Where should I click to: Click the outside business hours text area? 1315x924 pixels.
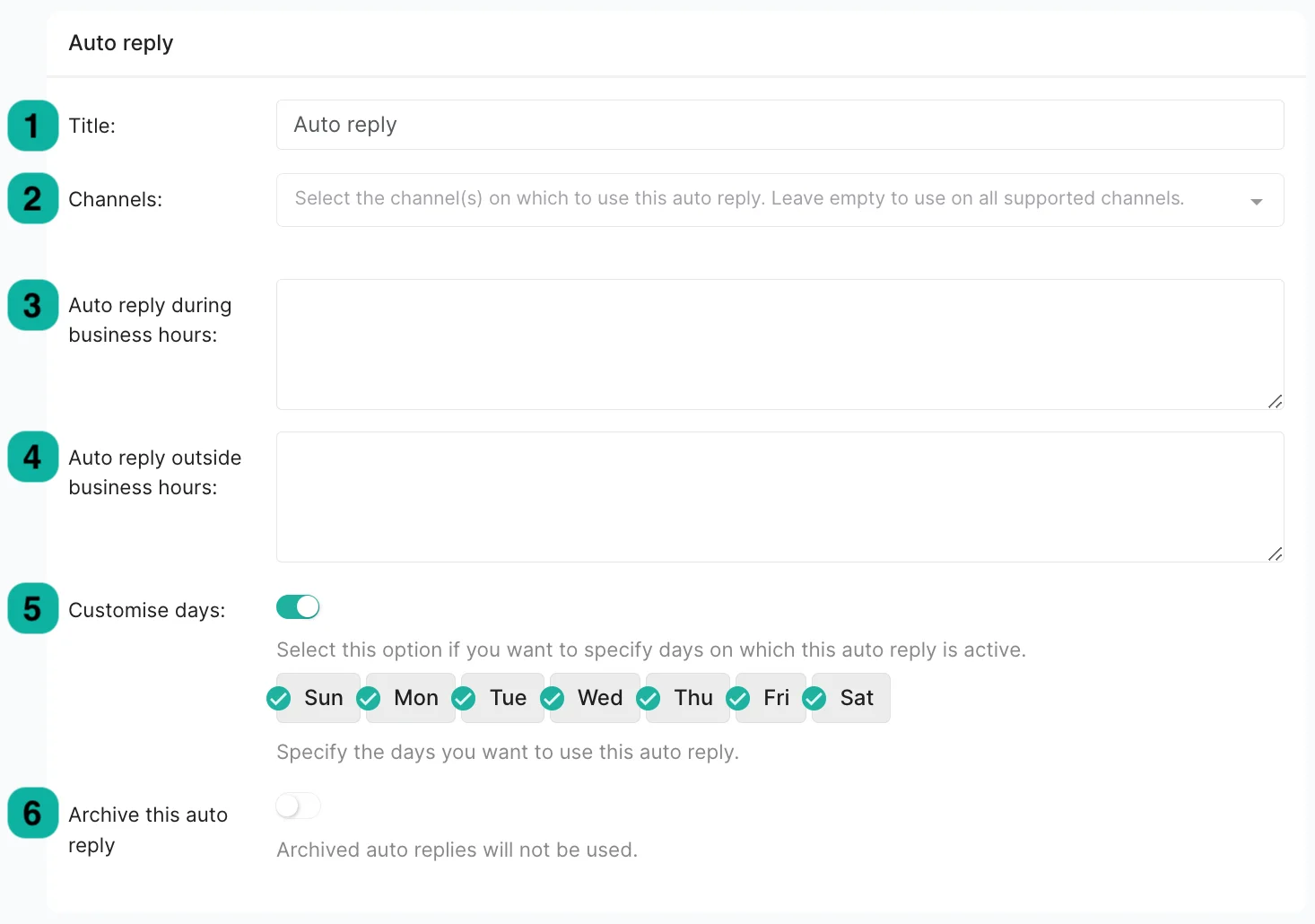[x=779, y=497]
